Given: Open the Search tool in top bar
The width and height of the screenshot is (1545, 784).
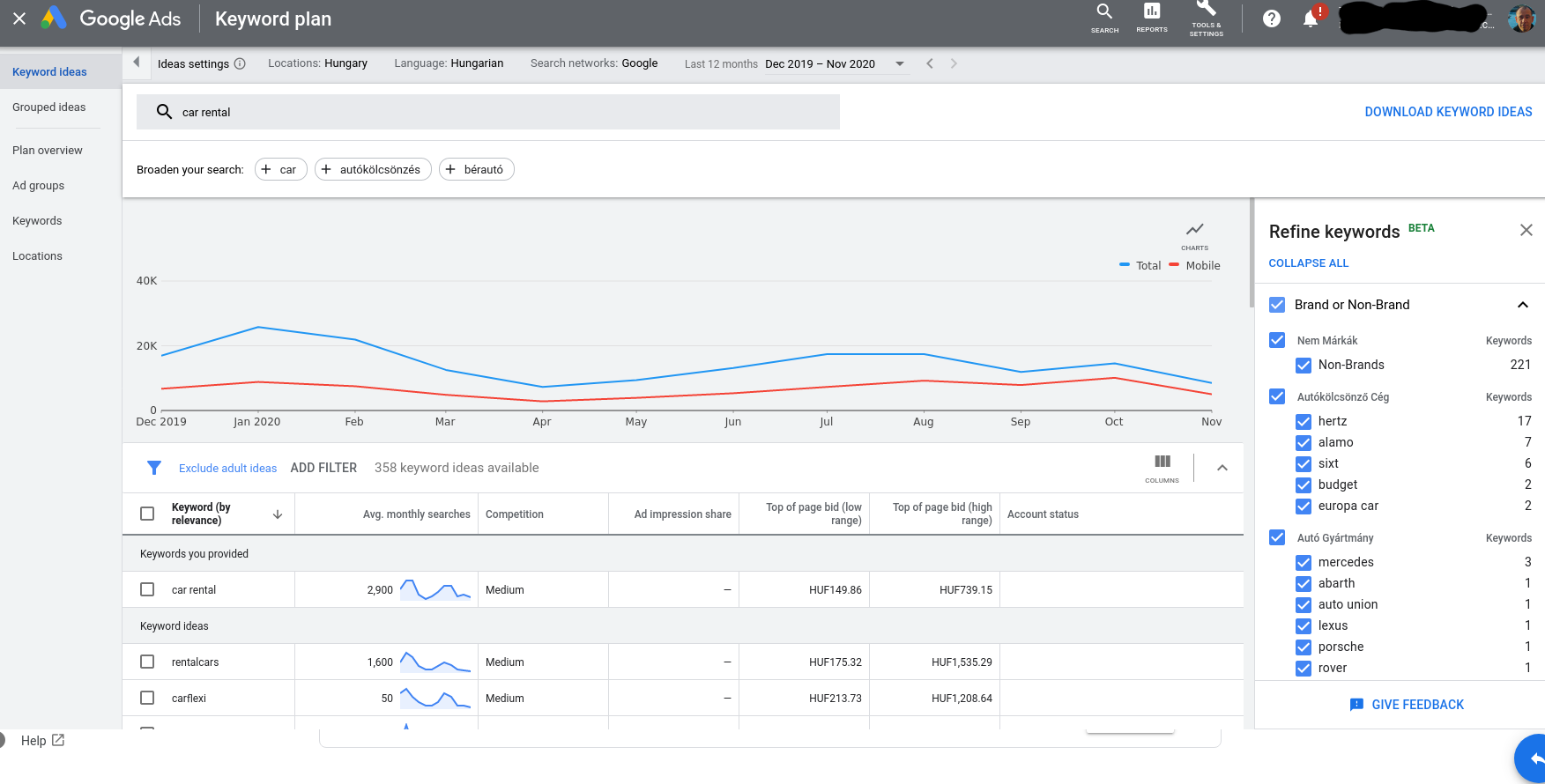Looking at the screenshot, I should coord(1104,18).
